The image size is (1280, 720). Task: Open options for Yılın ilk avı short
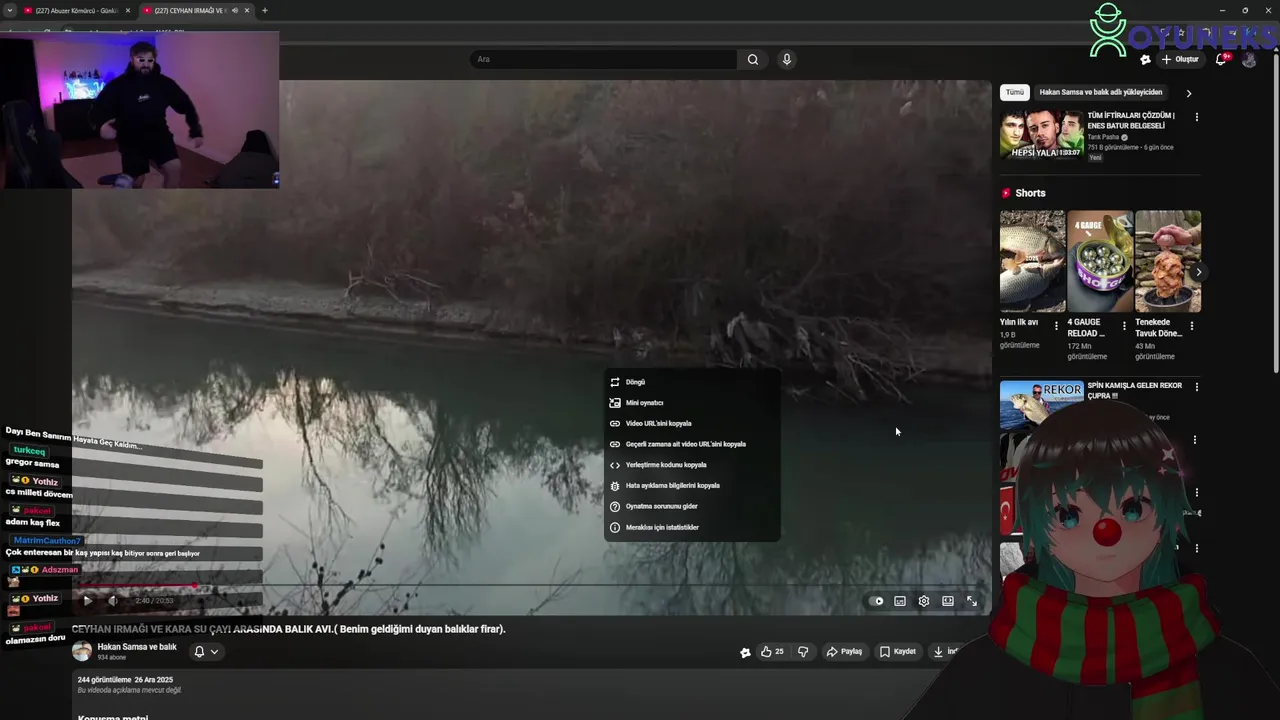click(1056, 326)
